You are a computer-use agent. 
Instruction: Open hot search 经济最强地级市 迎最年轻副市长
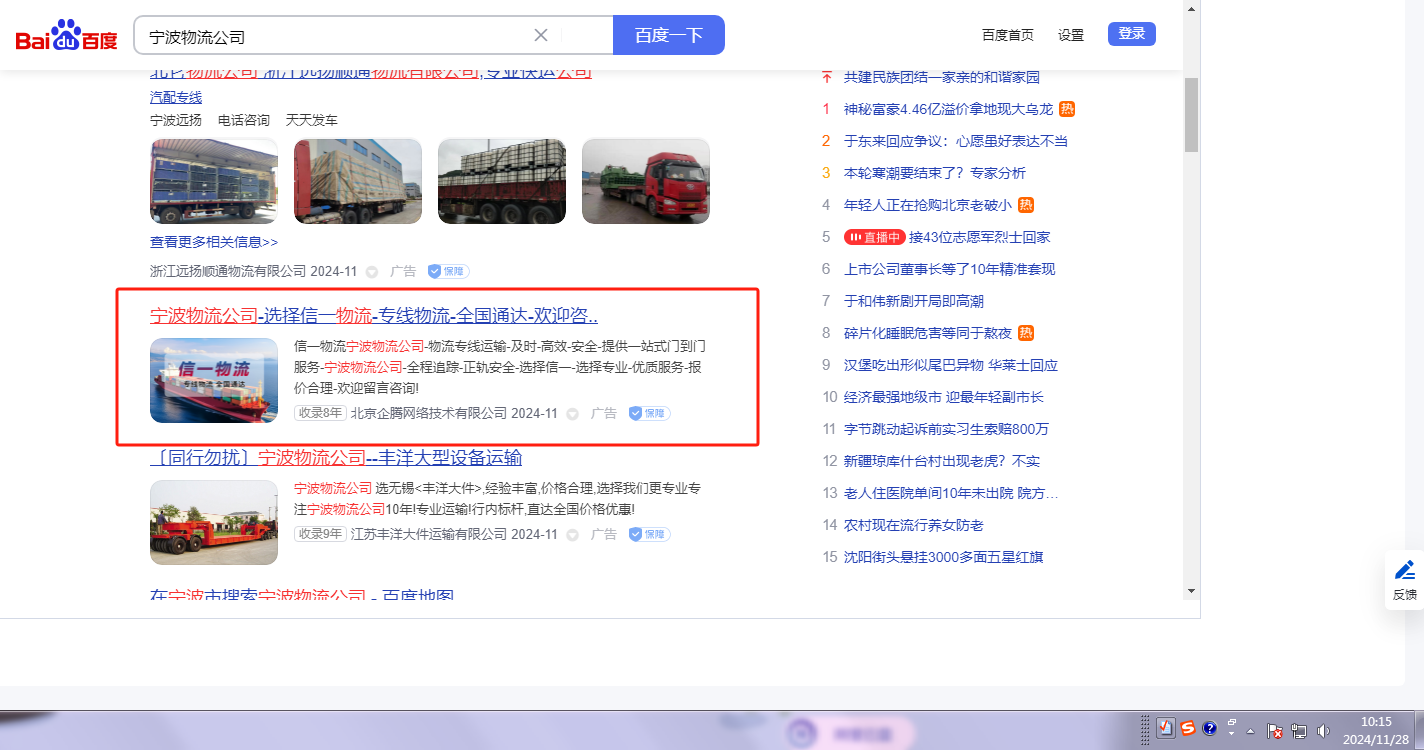[944, 397]
